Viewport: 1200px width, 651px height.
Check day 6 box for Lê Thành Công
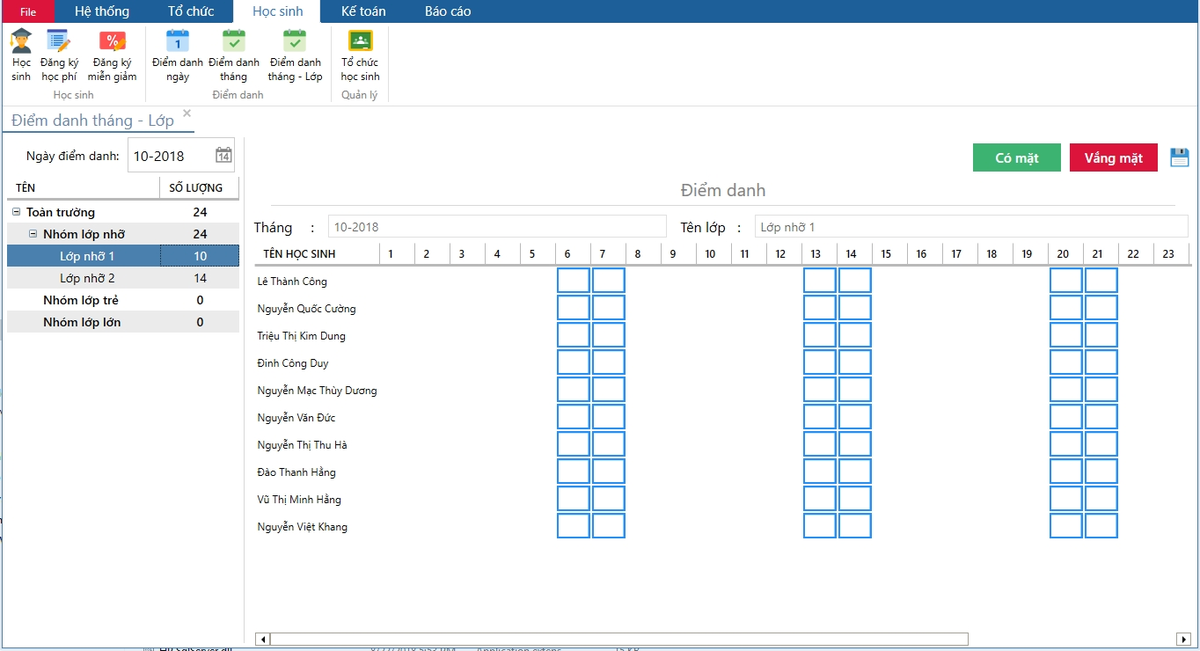coord(573,281)
